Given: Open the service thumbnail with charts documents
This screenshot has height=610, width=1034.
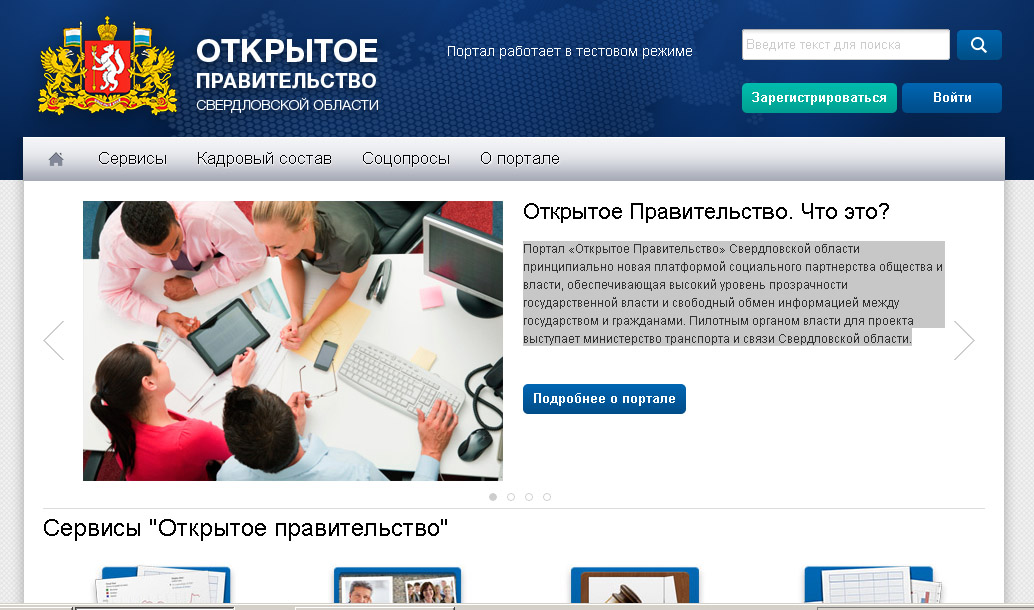Looking at the screenshot, I should coord(163,584).
